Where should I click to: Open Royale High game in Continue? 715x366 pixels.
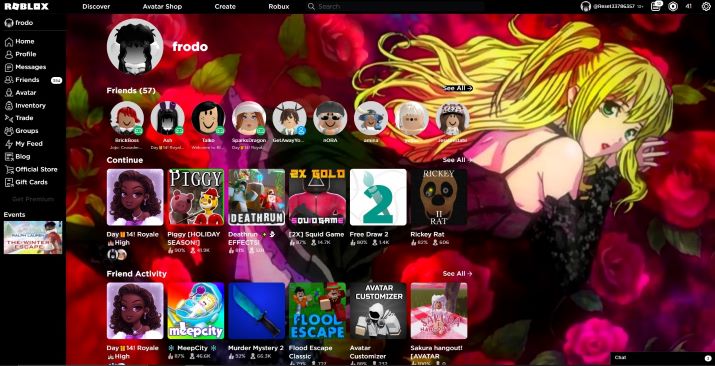coord(135,197)
